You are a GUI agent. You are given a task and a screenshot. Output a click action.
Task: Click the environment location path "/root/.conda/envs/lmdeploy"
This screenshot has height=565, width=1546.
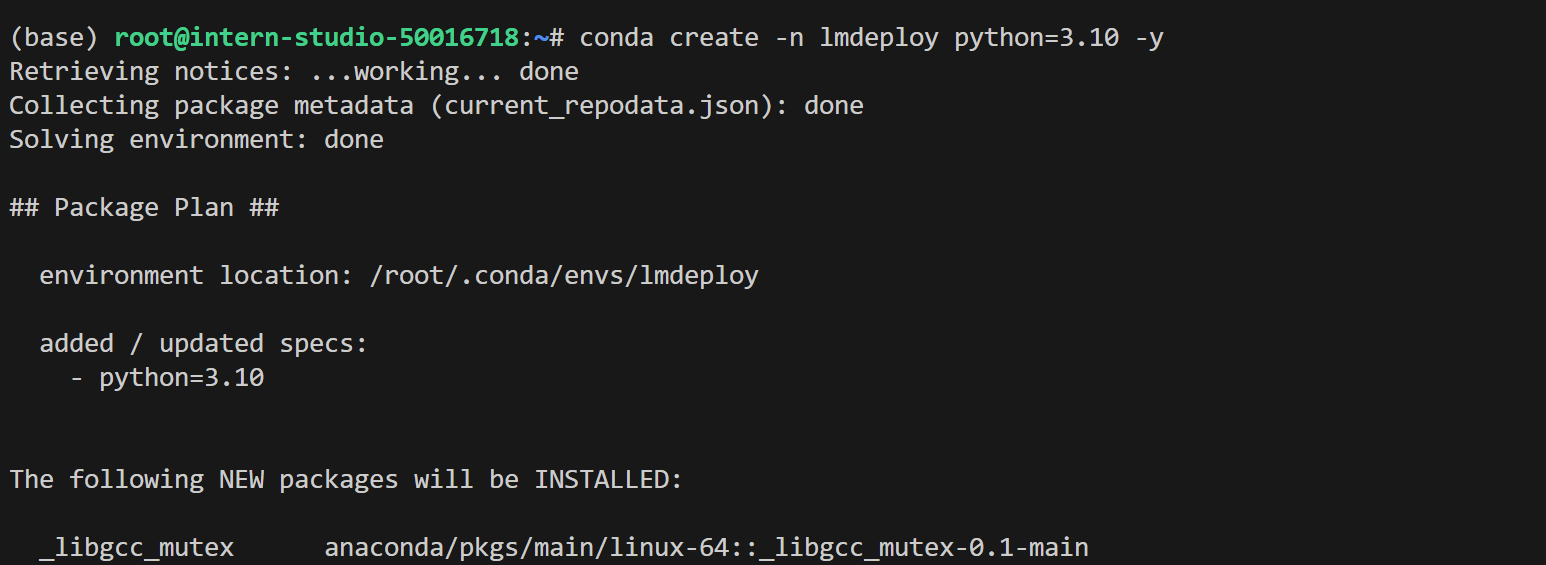point(564,276)
